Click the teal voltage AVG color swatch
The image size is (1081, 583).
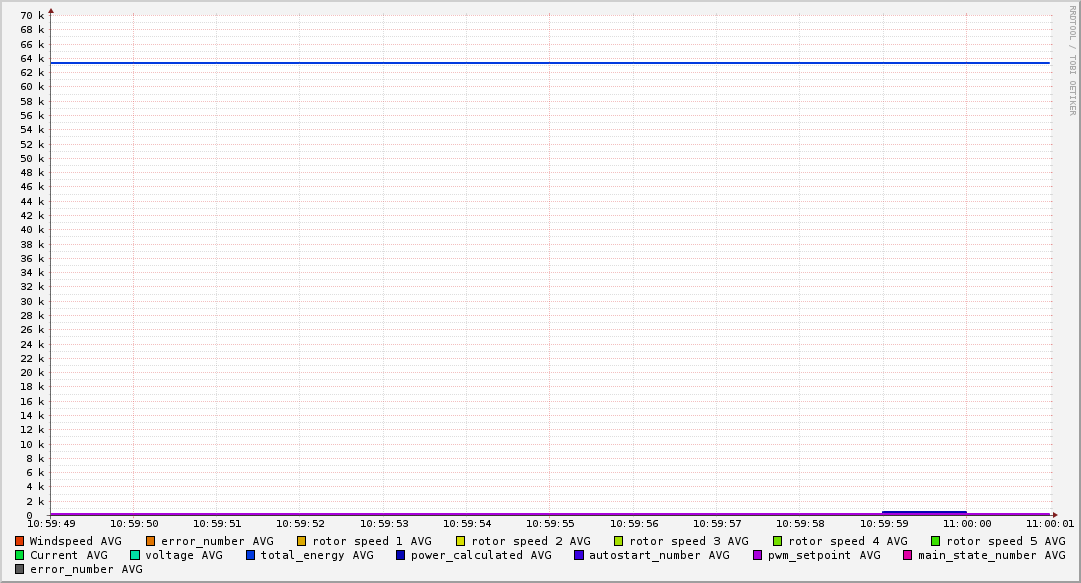[x=135, y=555]
